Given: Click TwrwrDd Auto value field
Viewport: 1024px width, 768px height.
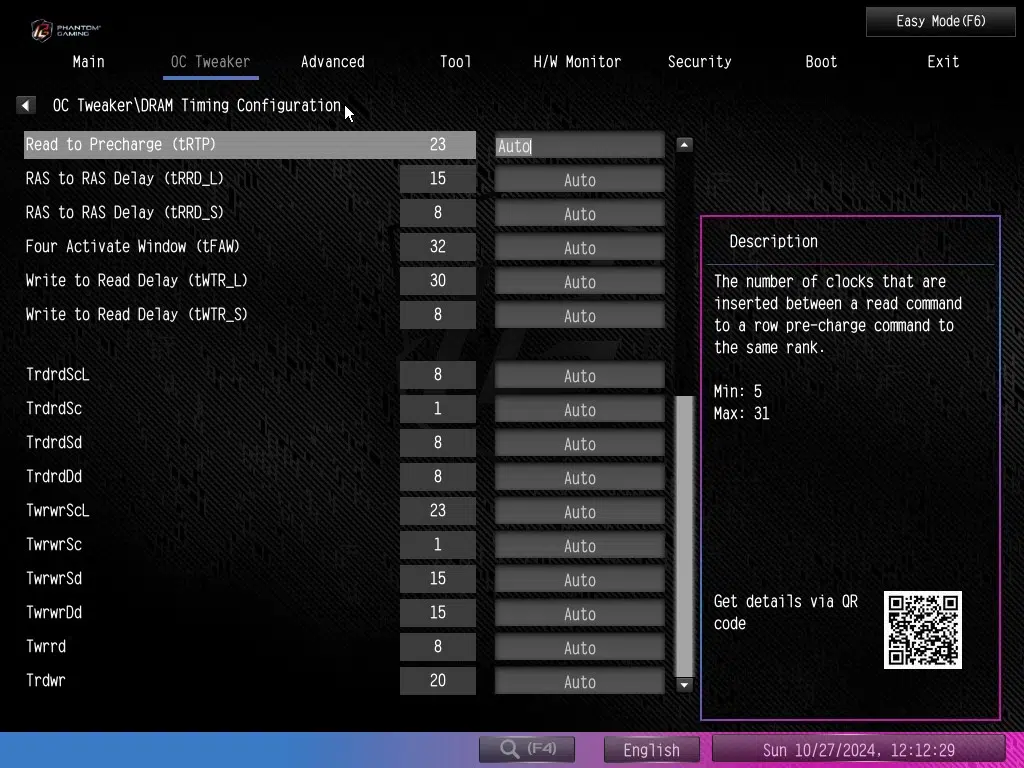Looking at the screenshot, I should [x=579, y=613].
